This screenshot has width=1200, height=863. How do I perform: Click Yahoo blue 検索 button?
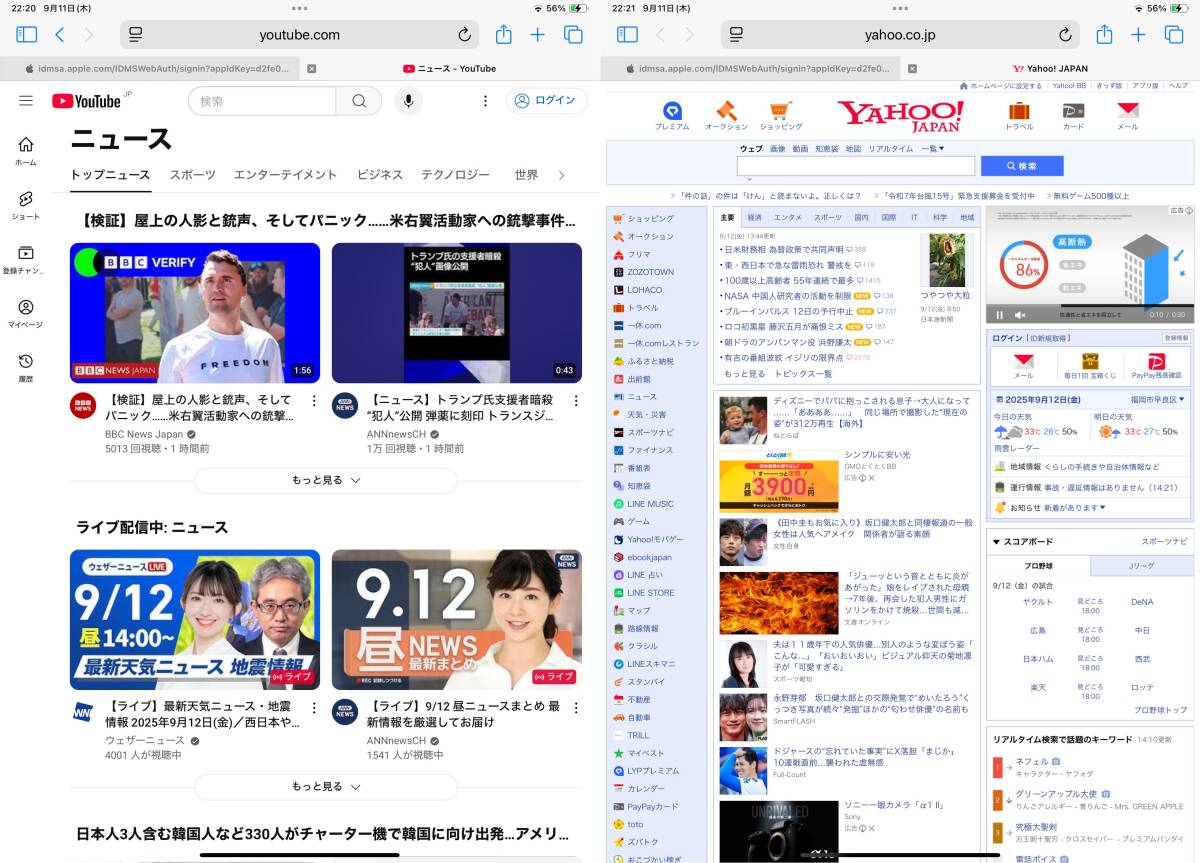click(1022, 166)
